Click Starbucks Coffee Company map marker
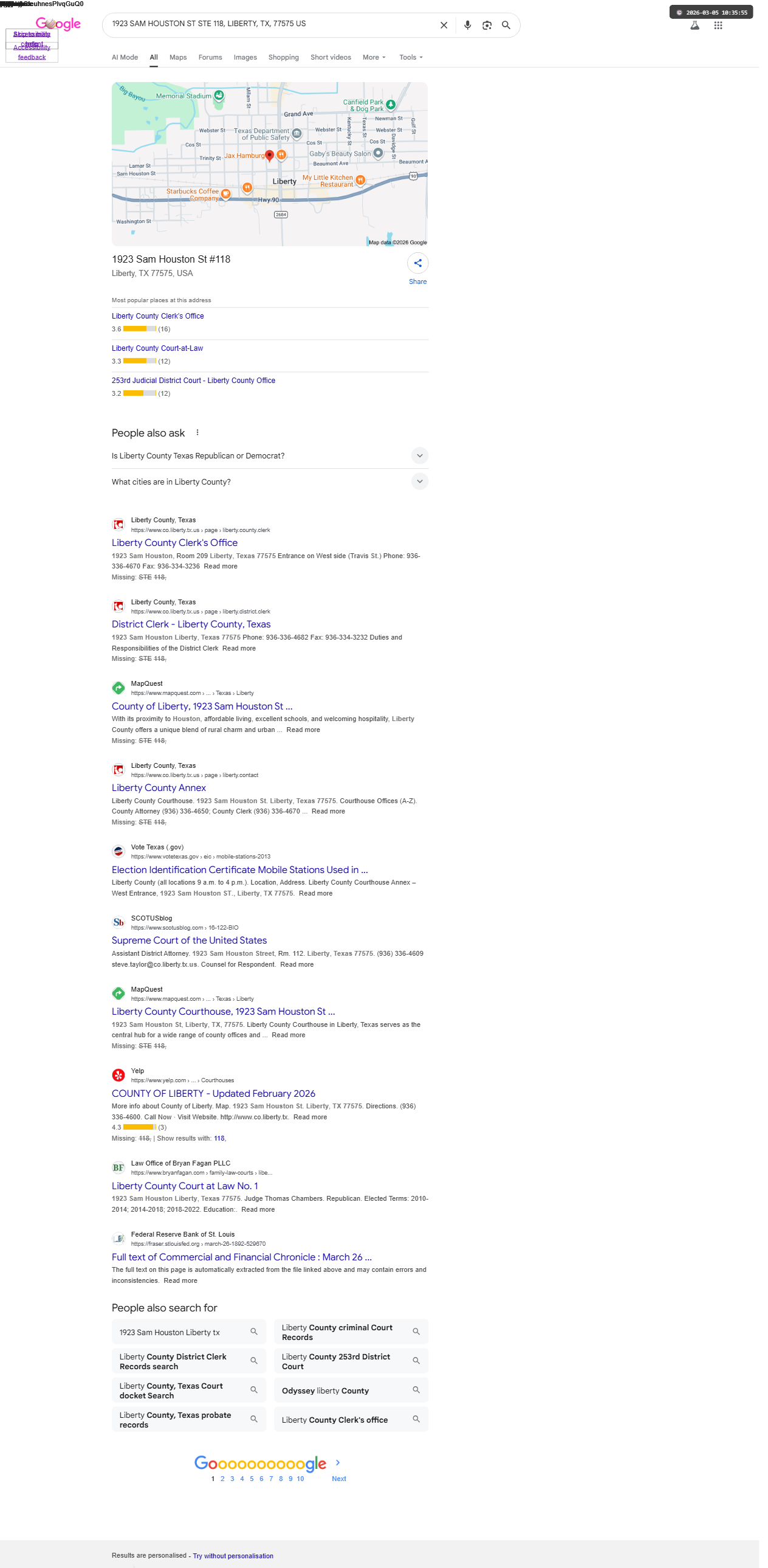This screenshot has height=1568, width=768. tap(225, 193)
